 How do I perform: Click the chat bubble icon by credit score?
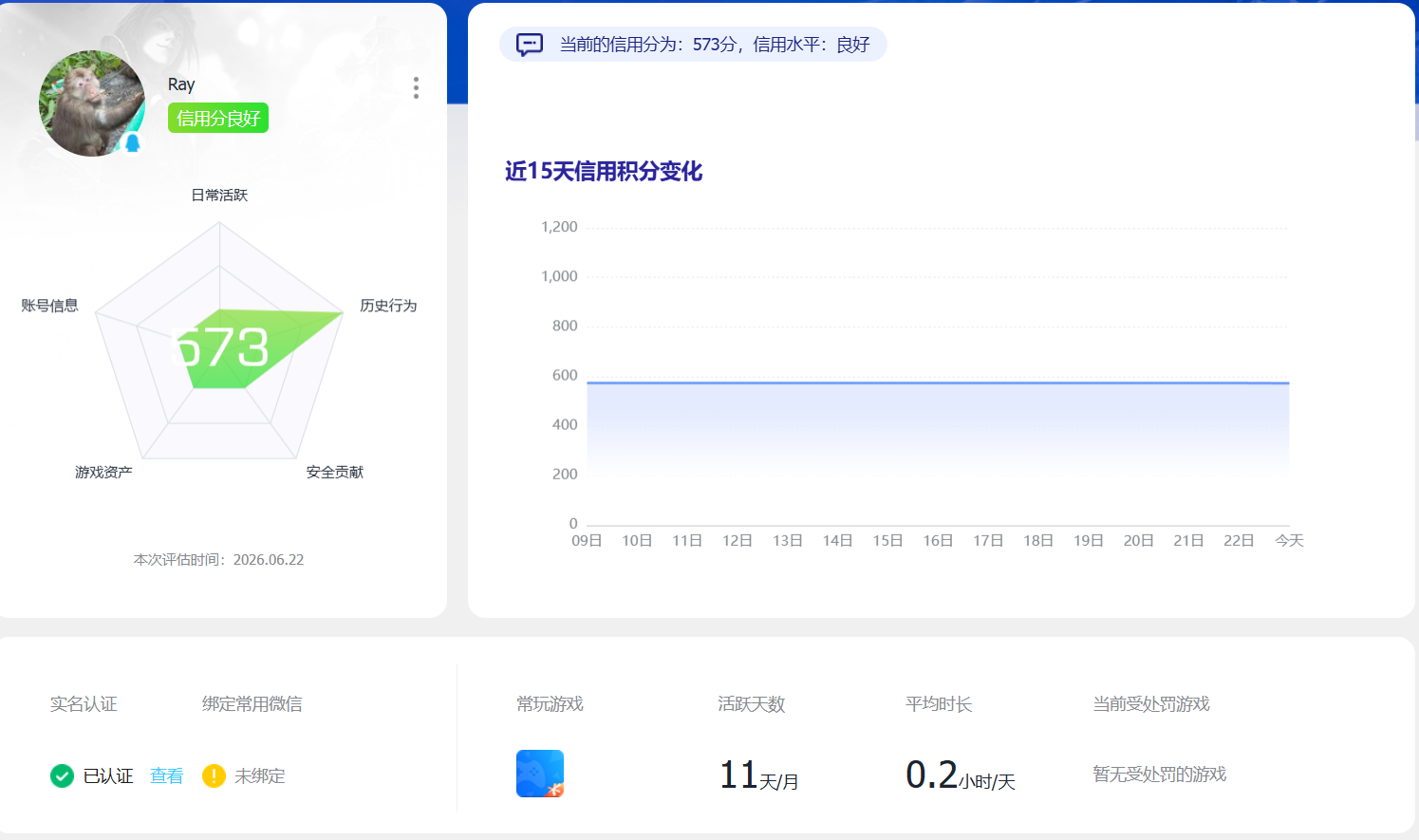530,45
